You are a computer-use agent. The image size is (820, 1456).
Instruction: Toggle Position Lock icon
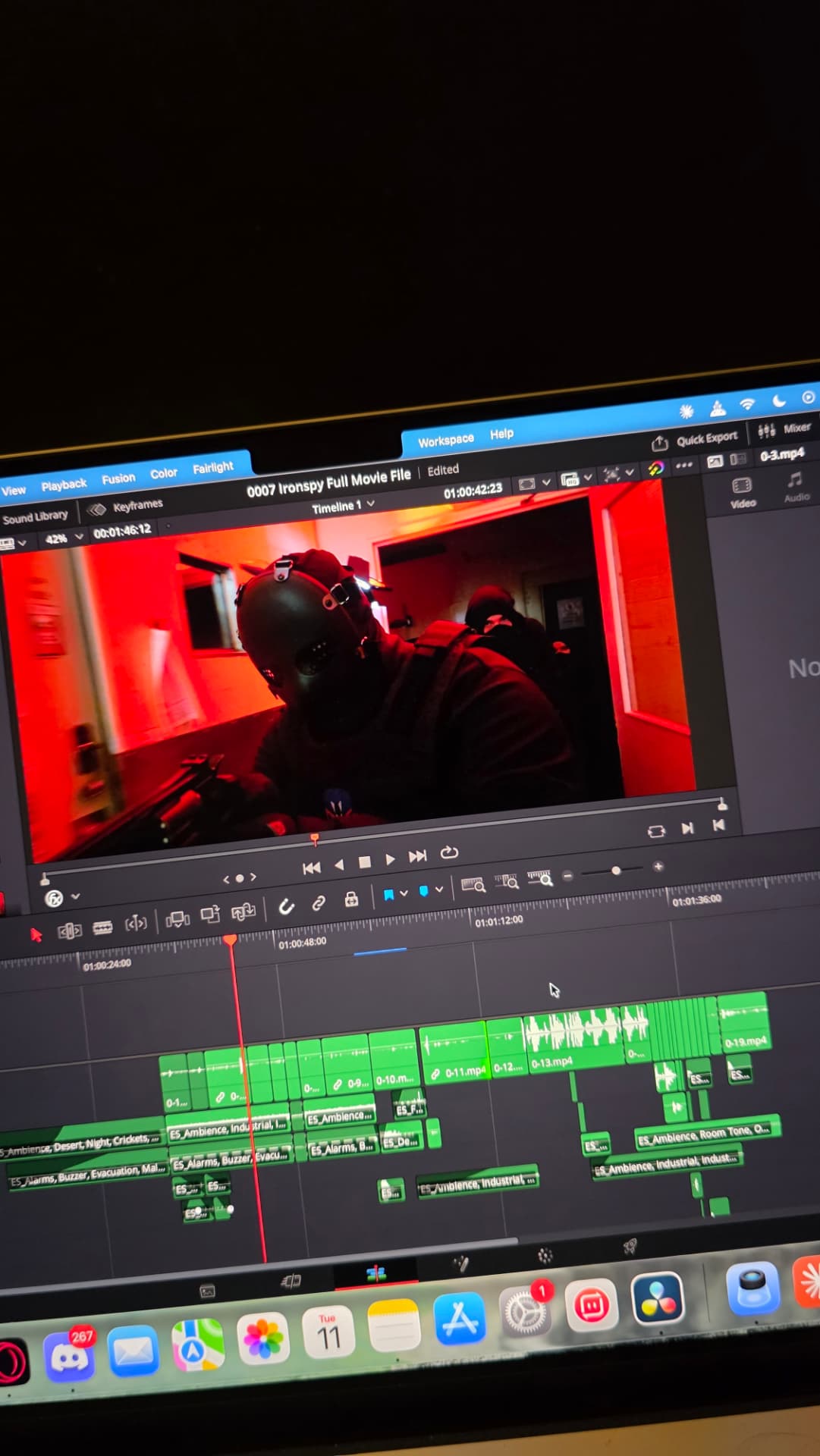click(x=351, y=899)
